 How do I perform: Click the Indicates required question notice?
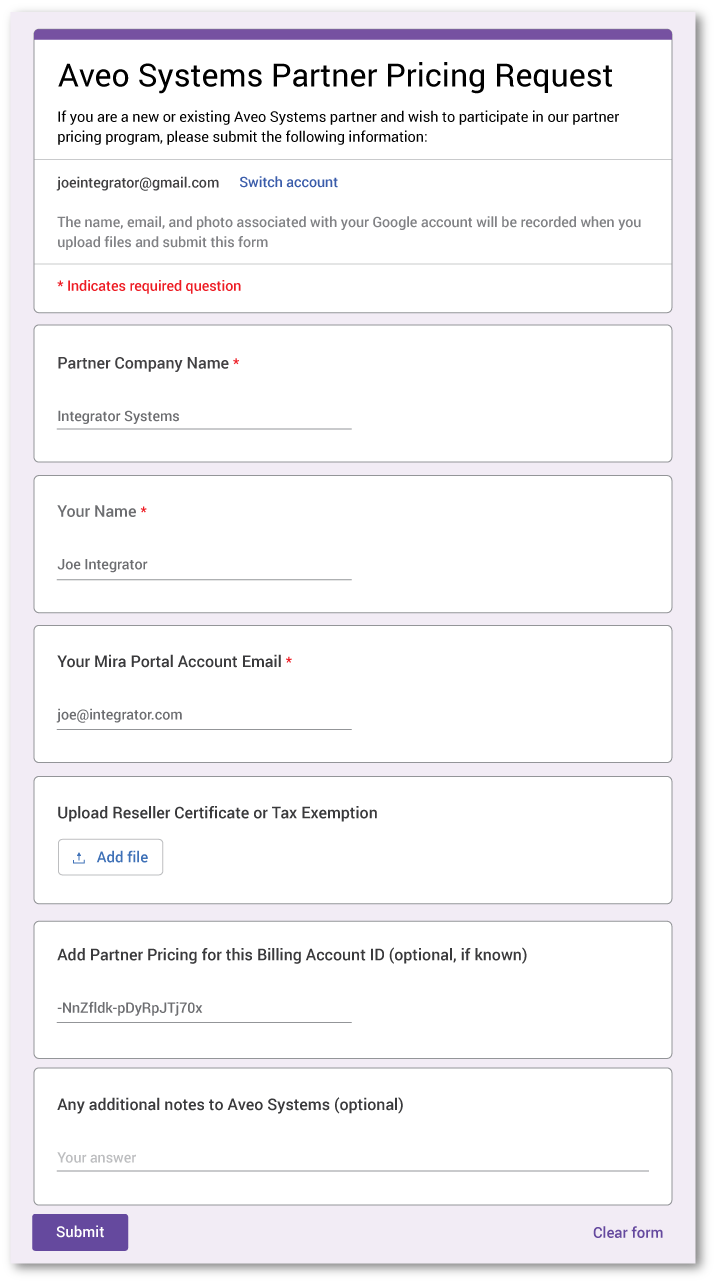click(x=149, y=286)
